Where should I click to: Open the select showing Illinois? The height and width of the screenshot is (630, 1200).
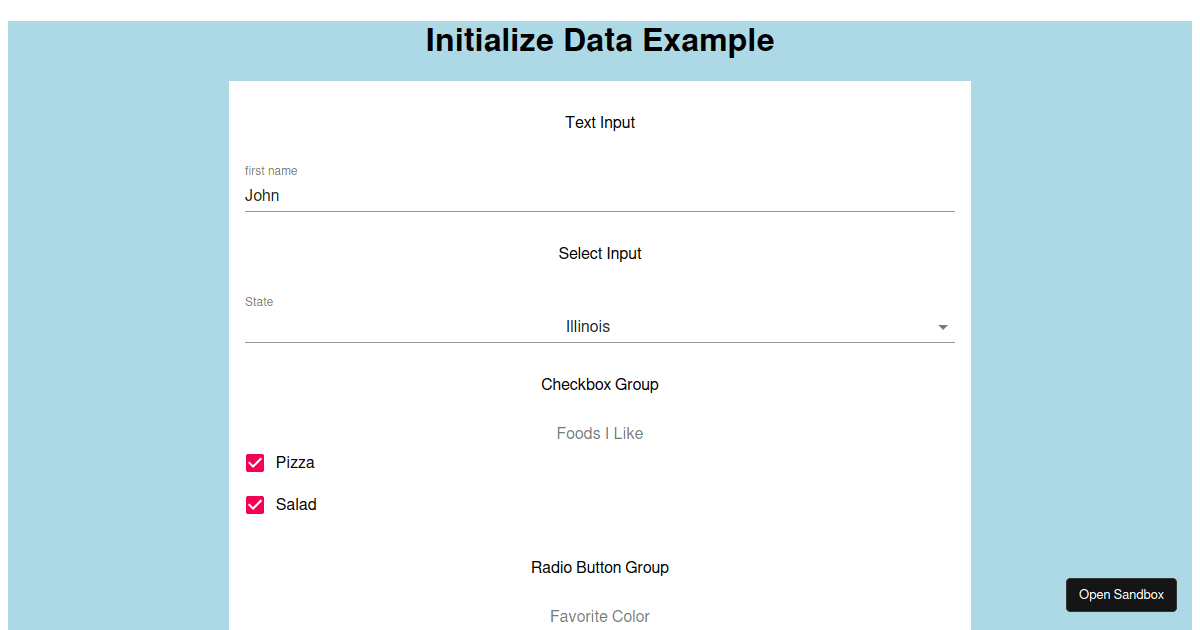(600, 327)
